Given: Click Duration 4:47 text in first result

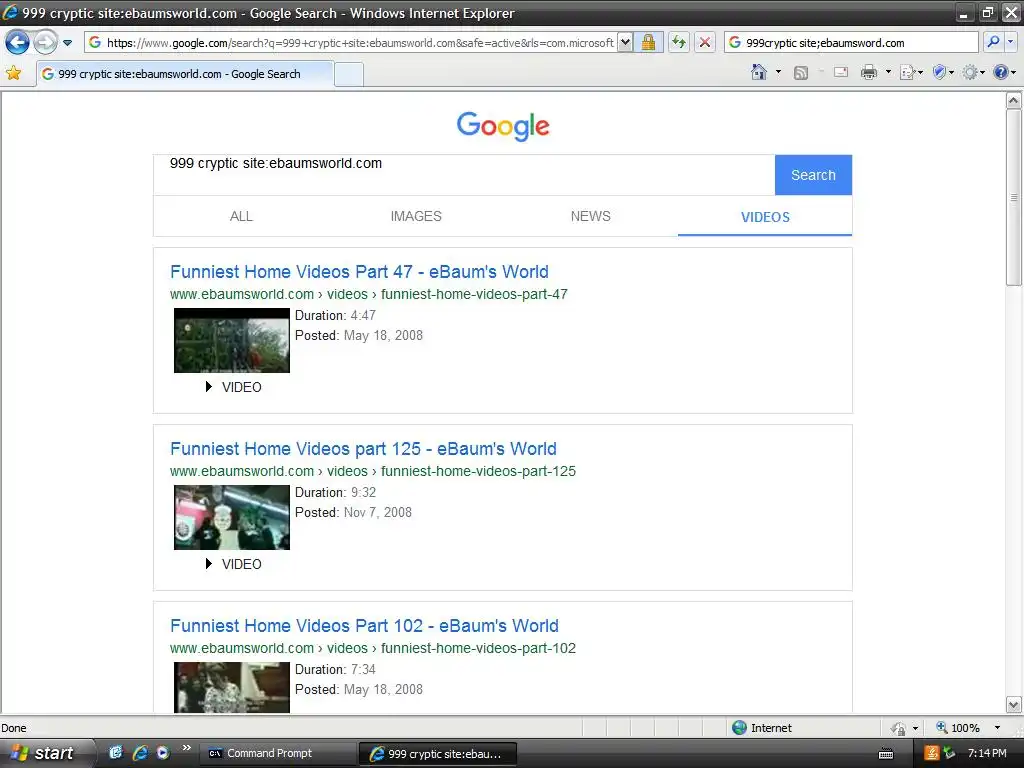Looking at the screenshot, I should 335,315.
